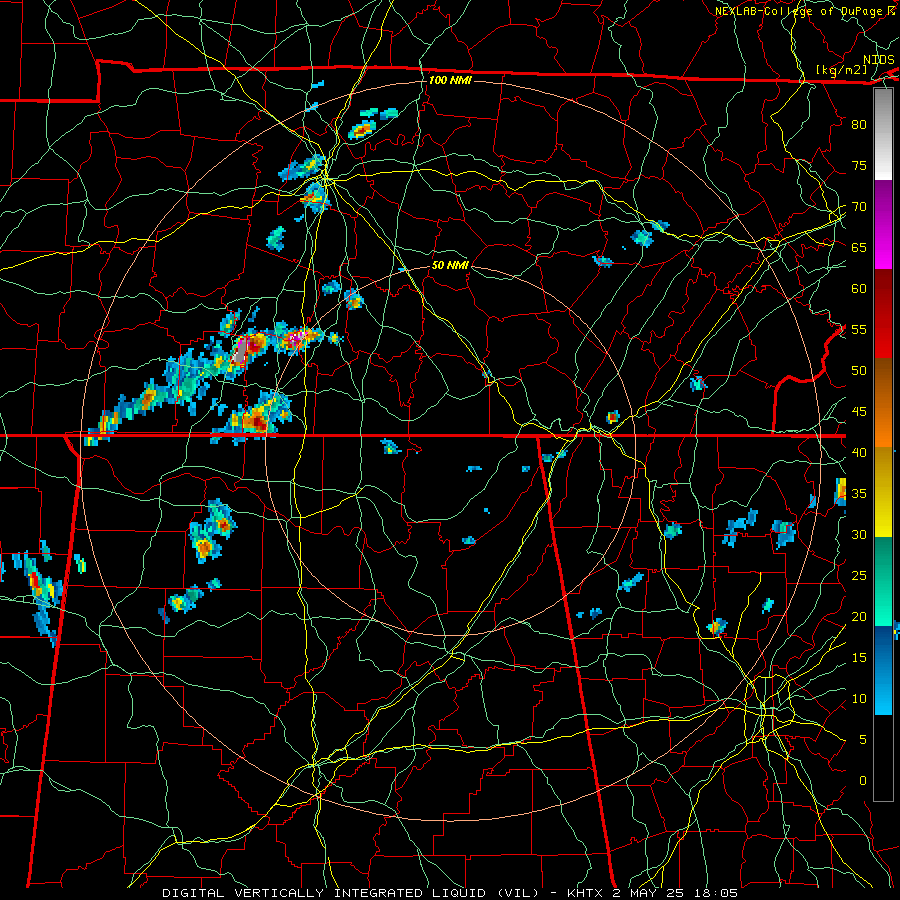Viewport: 900px width, 900px height.
Task: Click the legend value 45
Action: pos(859,412)
